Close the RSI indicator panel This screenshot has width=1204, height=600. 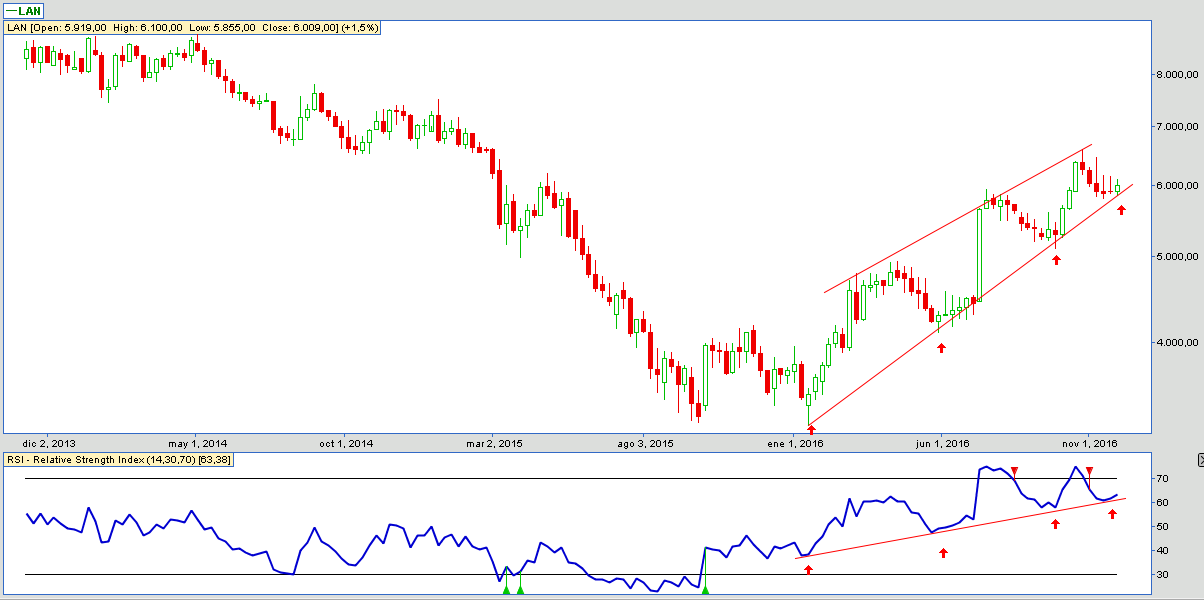pos(1201,460)
